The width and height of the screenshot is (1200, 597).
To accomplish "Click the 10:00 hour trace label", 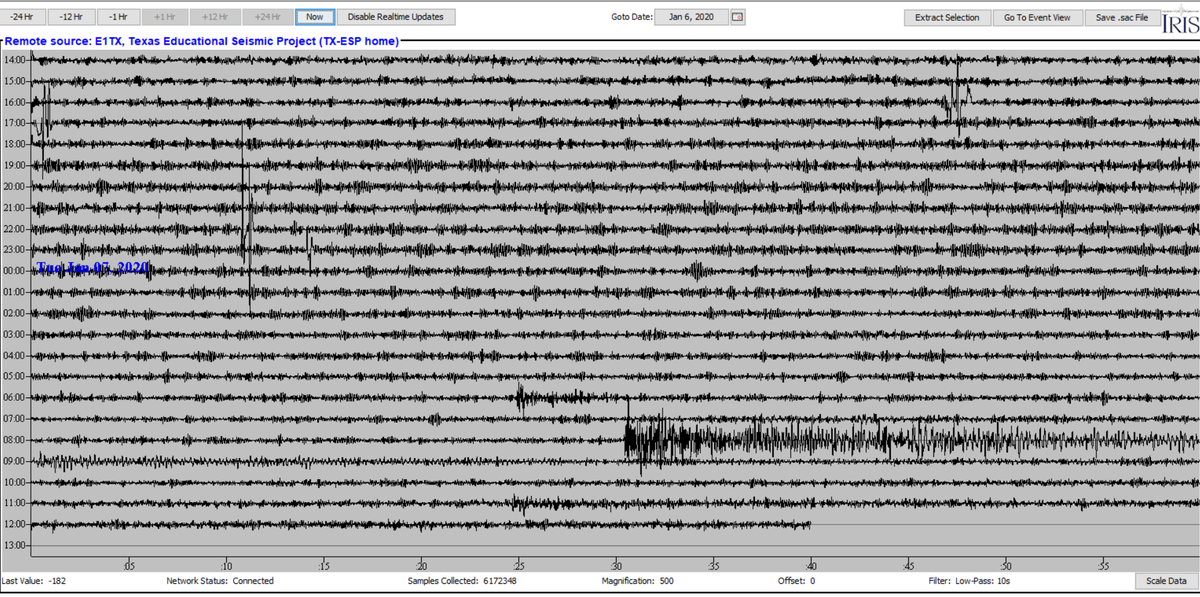I will [15, 482].
